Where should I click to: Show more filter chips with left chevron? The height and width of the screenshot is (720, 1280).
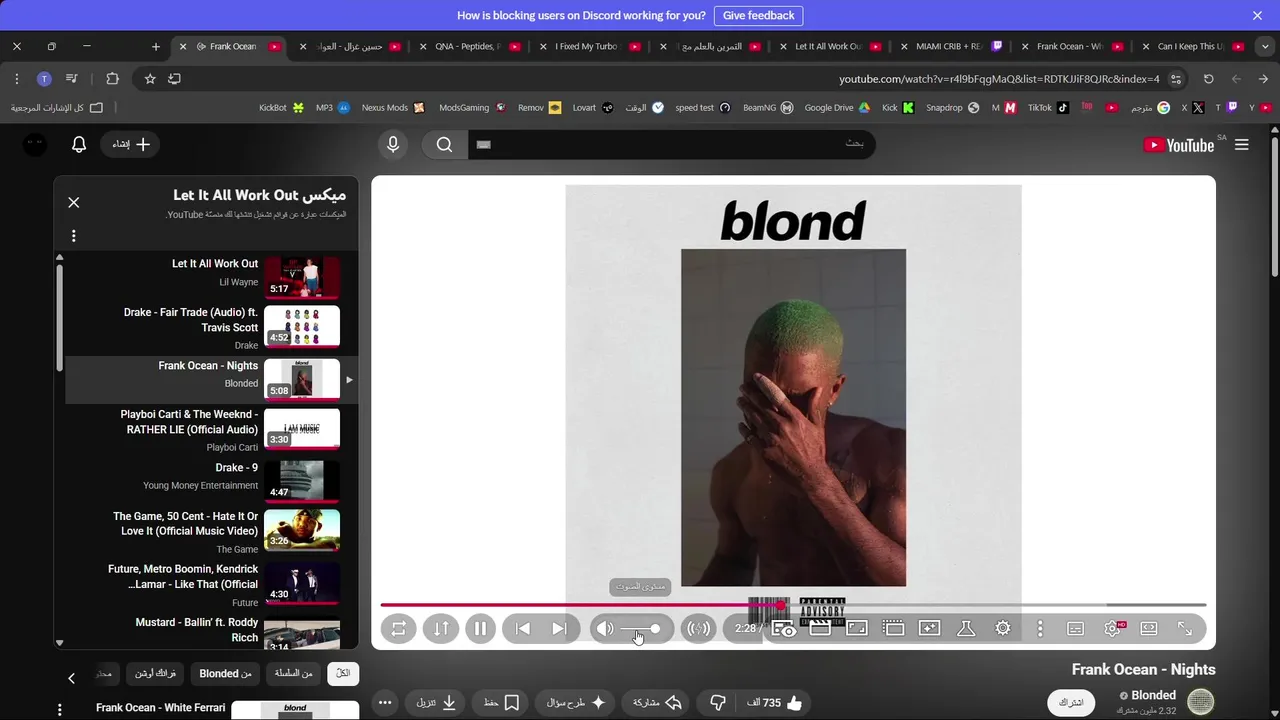tap(71, 678)
